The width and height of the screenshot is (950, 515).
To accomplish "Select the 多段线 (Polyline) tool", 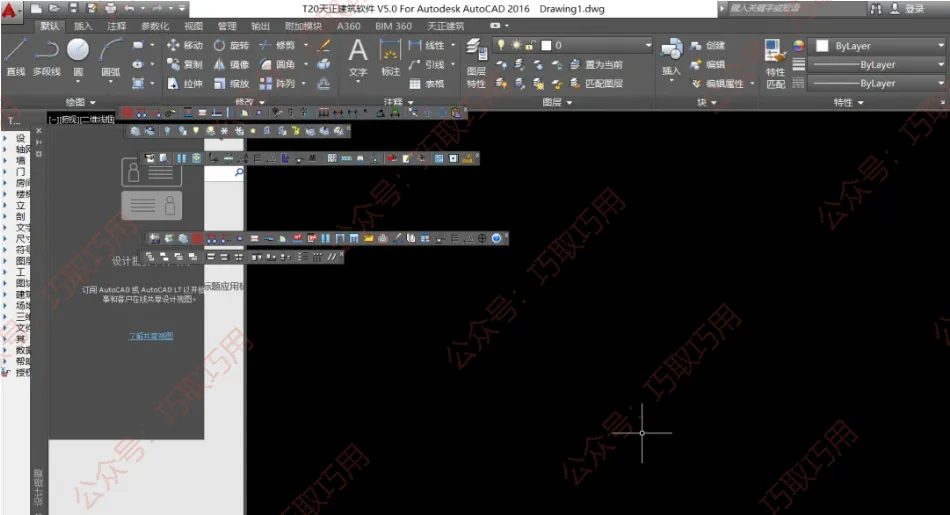I will (47, 58).
